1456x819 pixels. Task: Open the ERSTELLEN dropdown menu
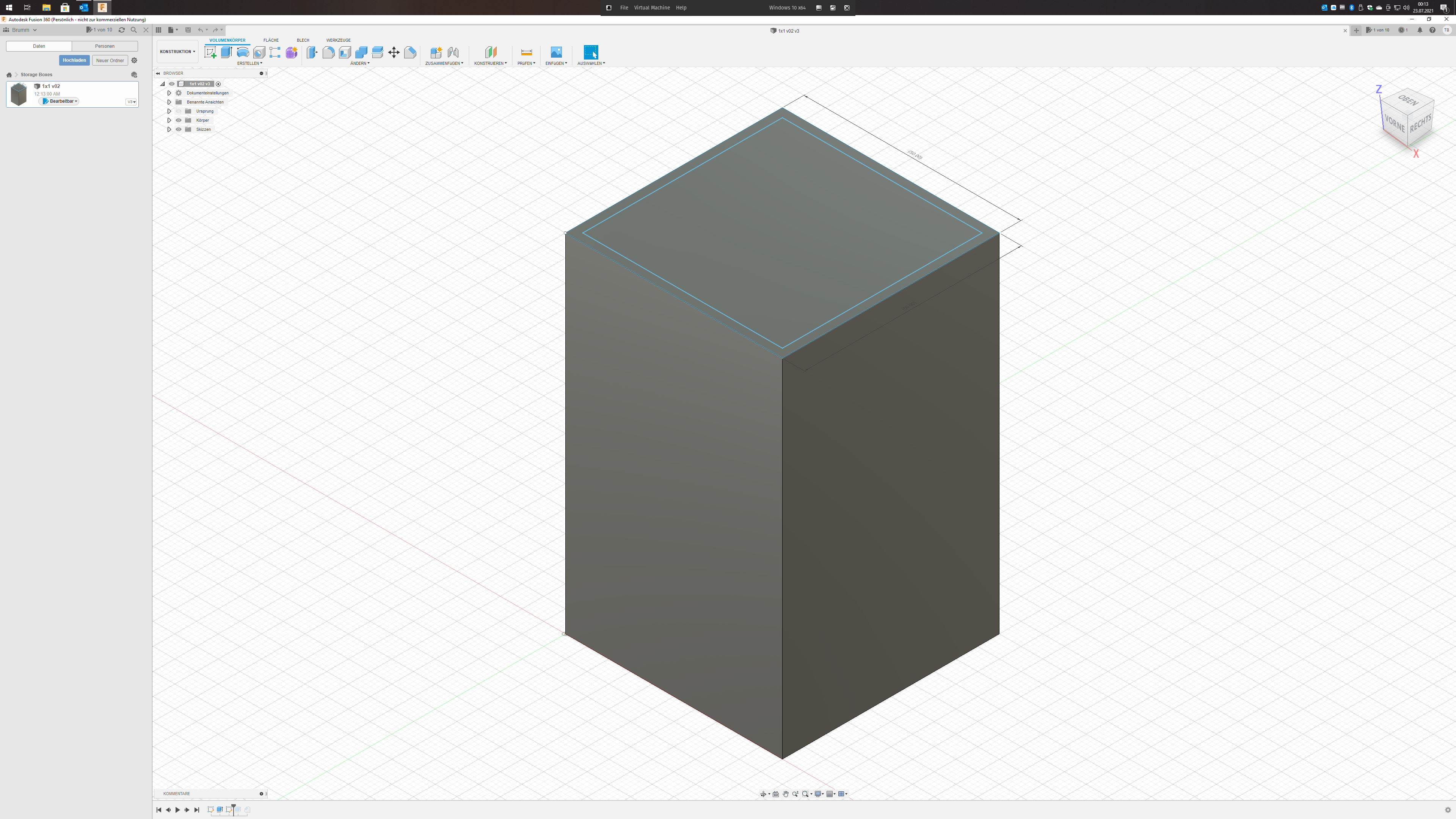249,63
